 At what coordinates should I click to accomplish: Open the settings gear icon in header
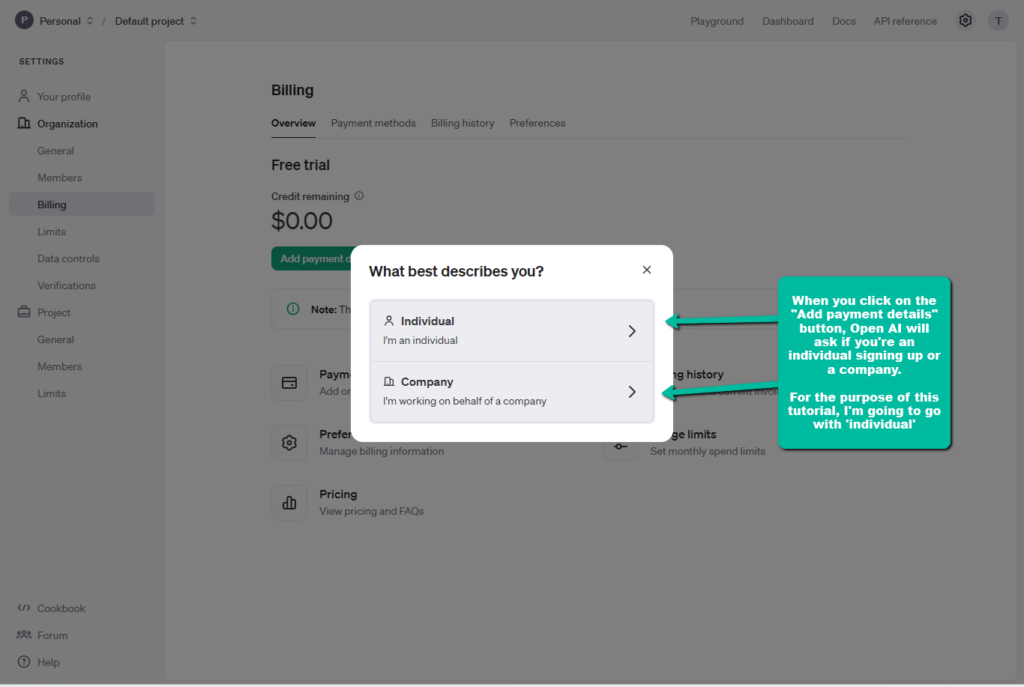pos(965,21)
